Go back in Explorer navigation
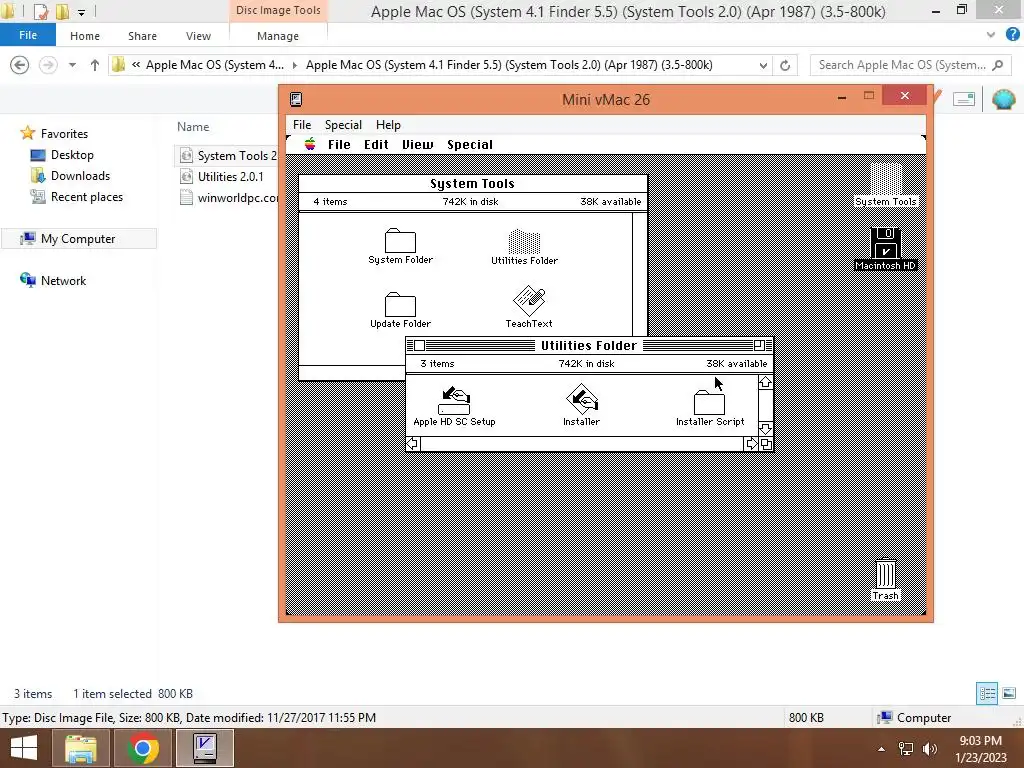Viewport: 1024px width, 768px height. 20,65
